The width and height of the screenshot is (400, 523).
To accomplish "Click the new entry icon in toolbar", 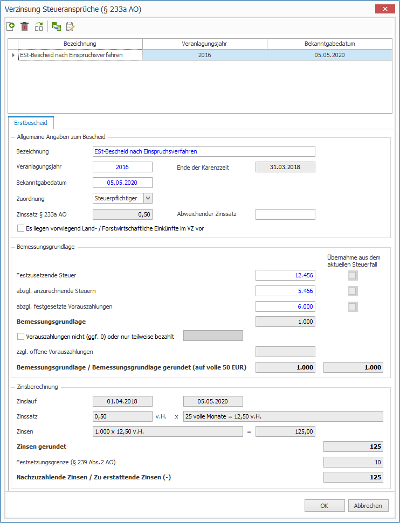I will coord(10,26).
